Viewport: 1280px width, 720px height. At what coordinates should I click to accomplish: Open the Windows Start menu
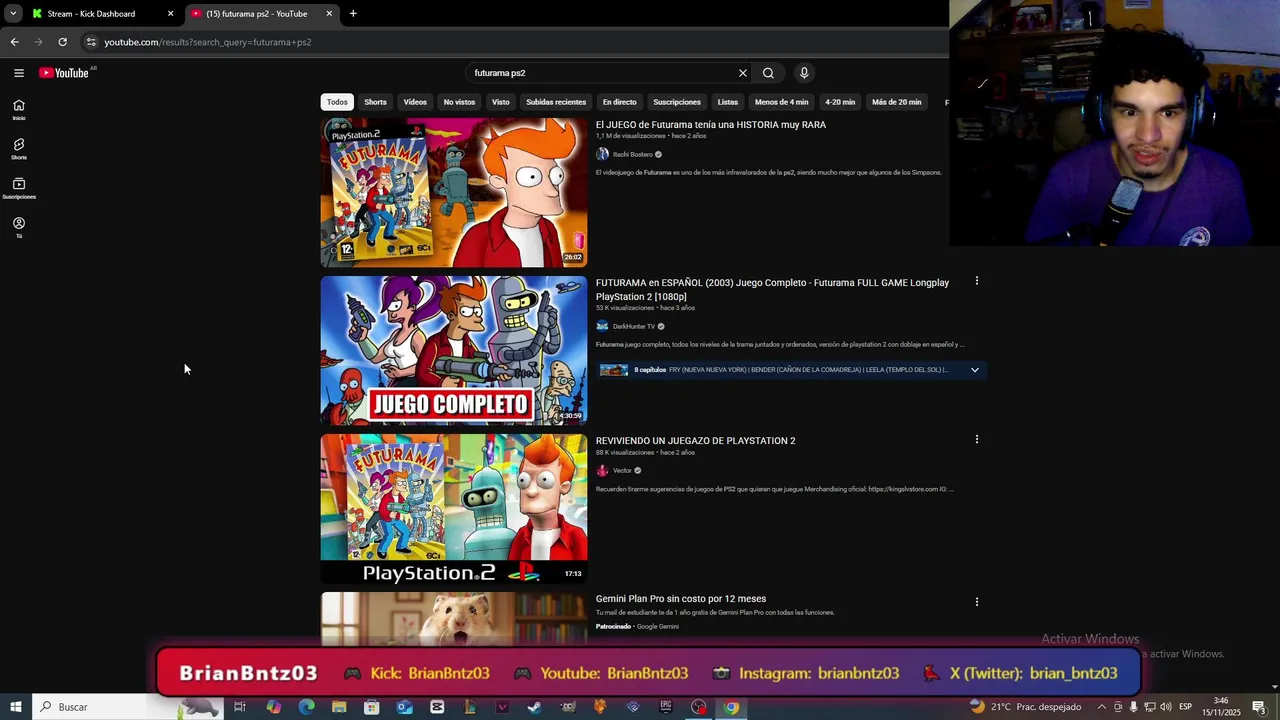tap(15, 707)
